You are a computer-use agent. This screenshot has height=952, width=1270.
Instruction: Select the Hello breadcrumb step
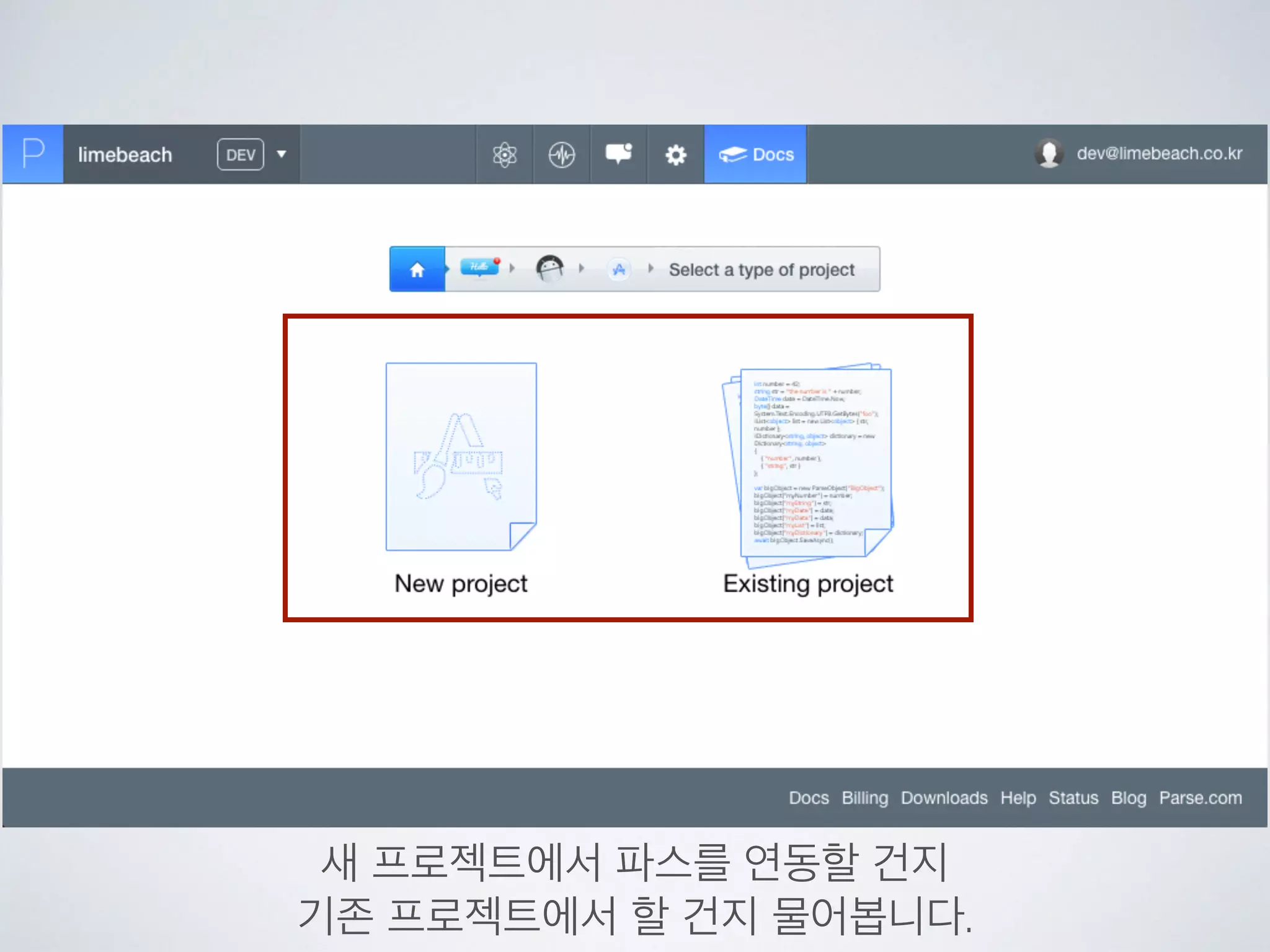(x=480, y=268)
